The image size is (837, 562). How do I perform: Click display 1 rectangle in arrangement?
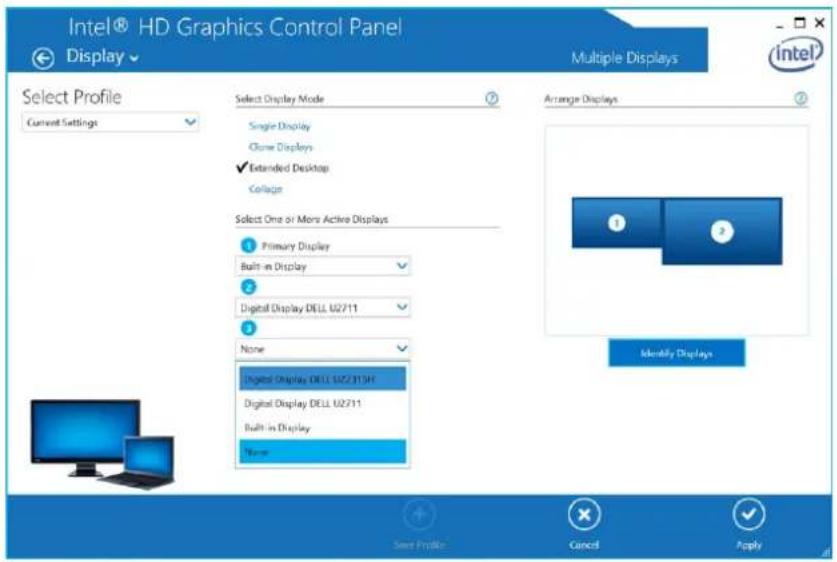(x=617, y=223)
